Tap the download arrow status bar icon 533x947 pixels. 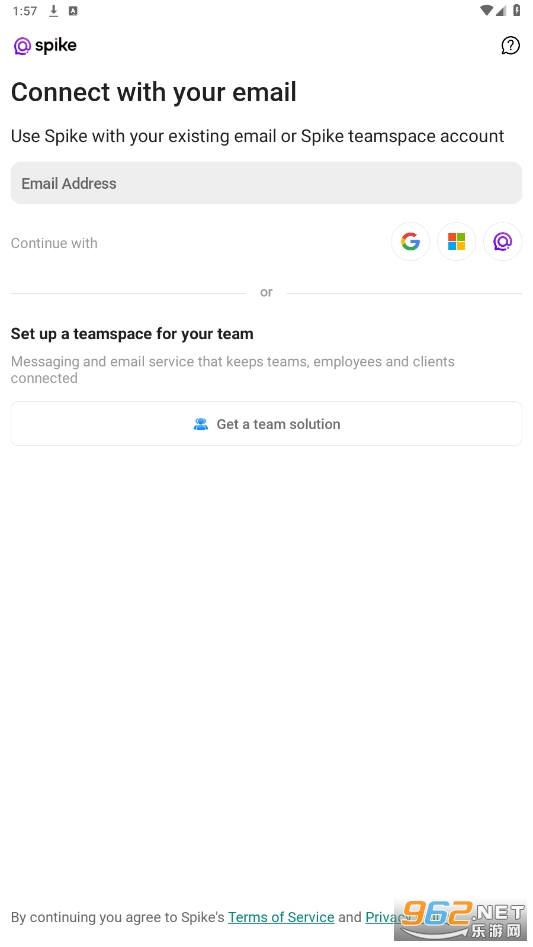point(53,11)
